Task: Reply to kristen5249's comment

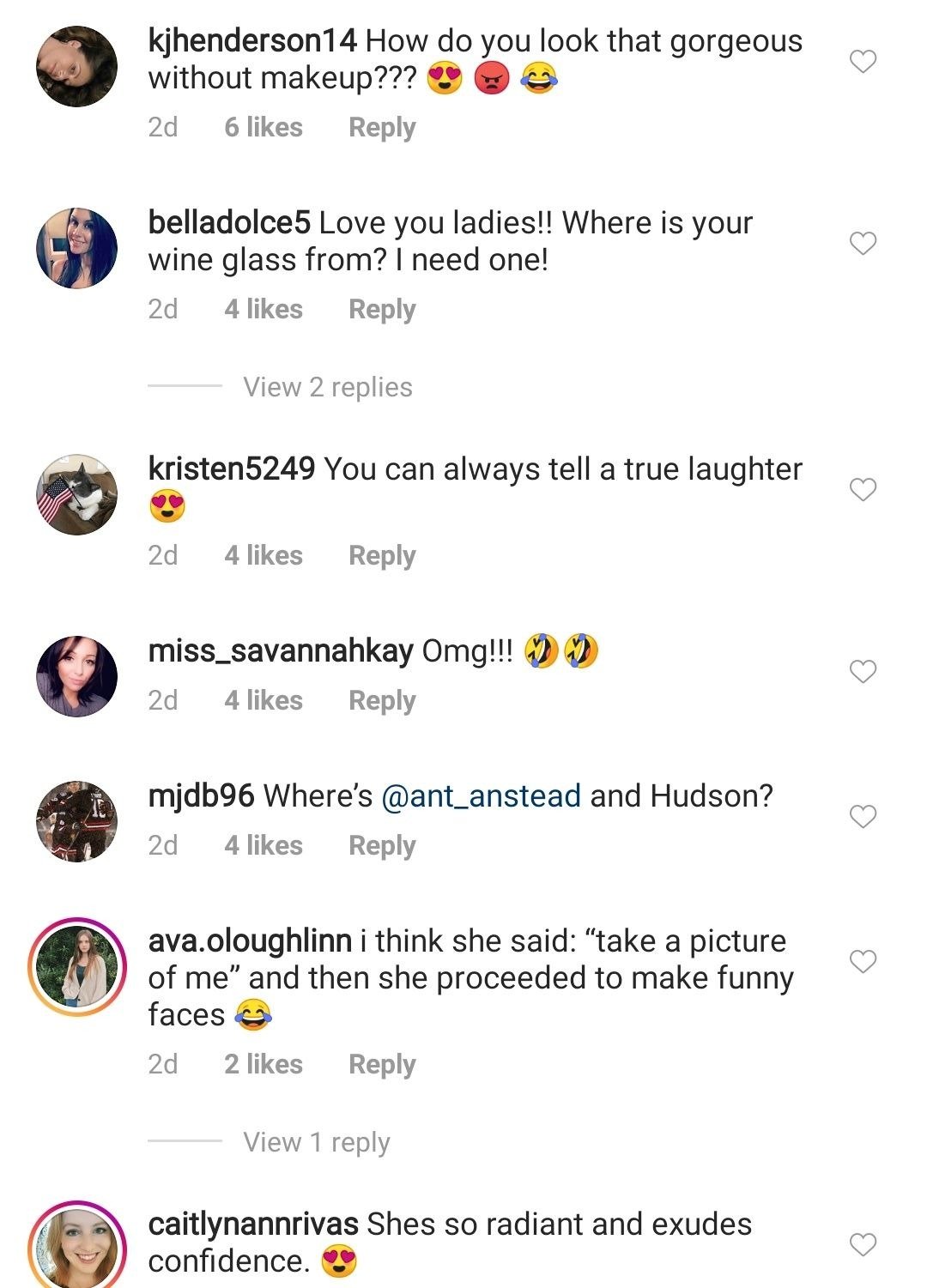Action: pos(382,555)
